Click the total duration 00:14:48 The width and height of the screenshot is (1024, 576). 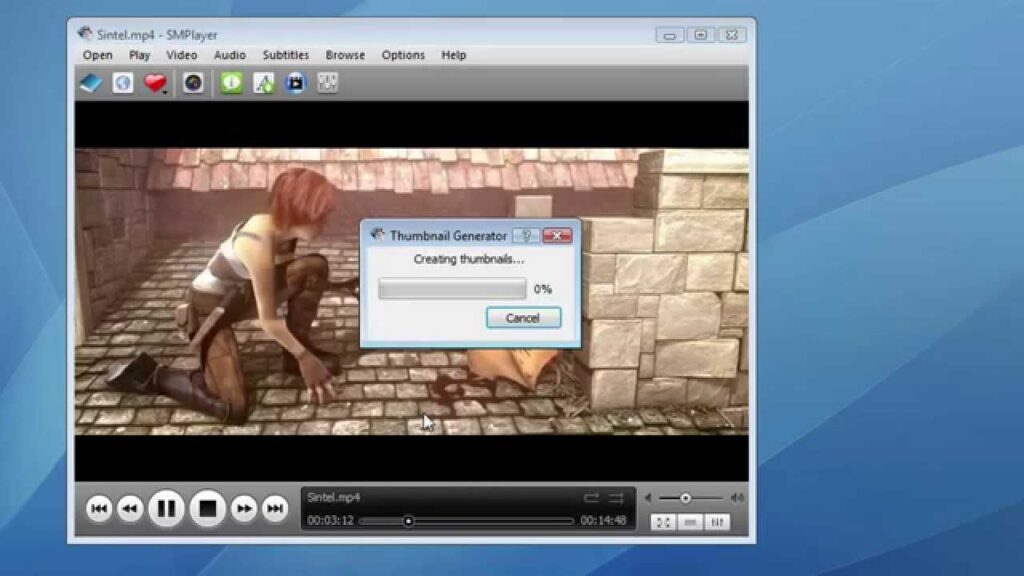click(603, 520)
